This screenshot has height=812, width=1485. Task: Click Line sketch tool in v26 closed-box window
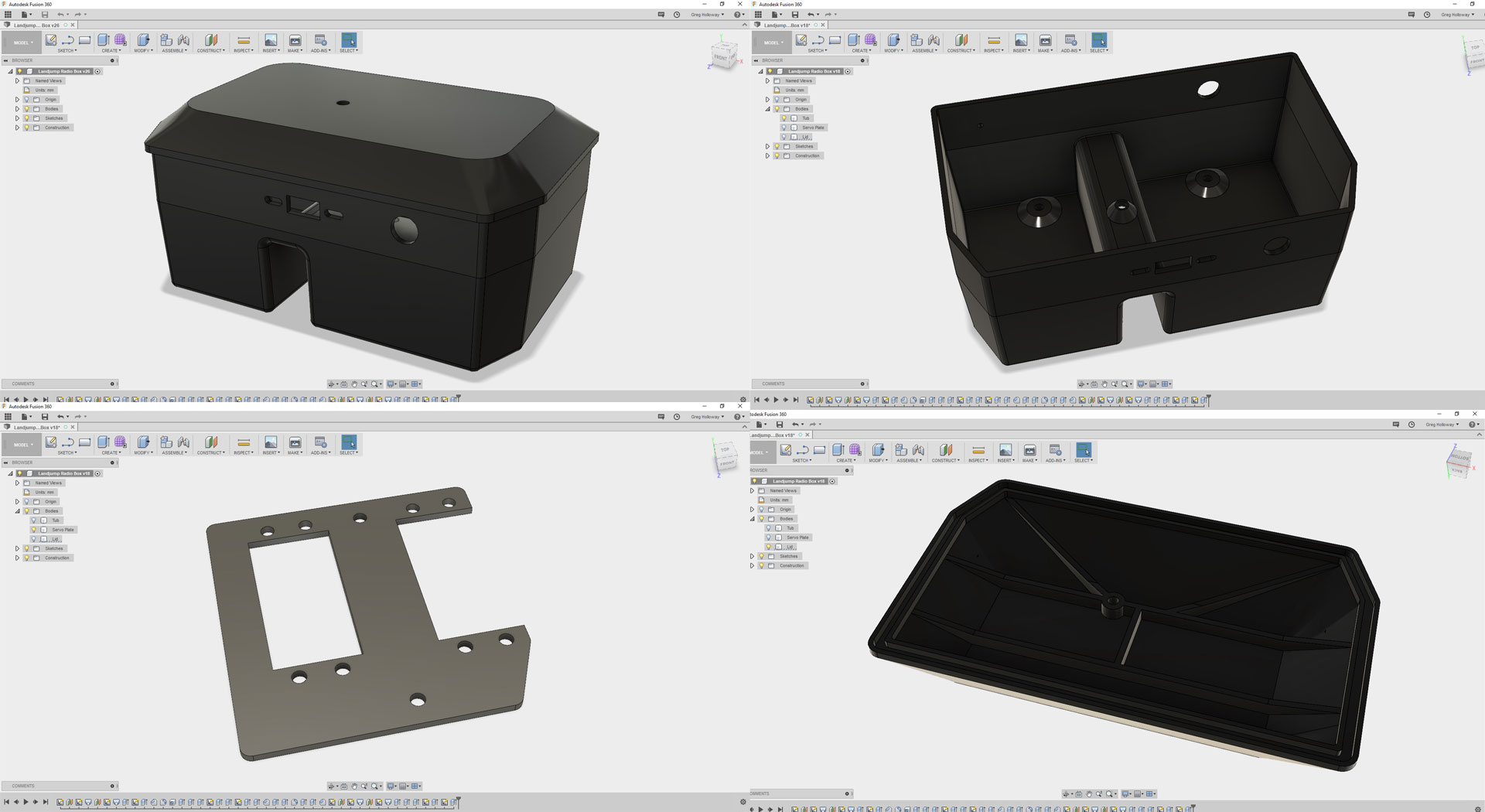coord(68,40)
